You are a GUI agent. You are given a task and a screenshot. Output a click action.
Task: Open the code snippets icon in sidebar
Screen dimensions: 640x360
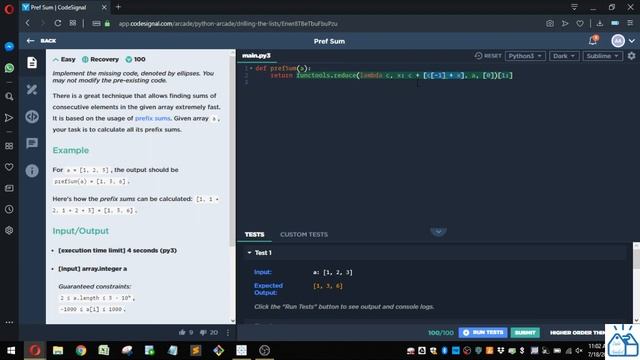[32, 116]
